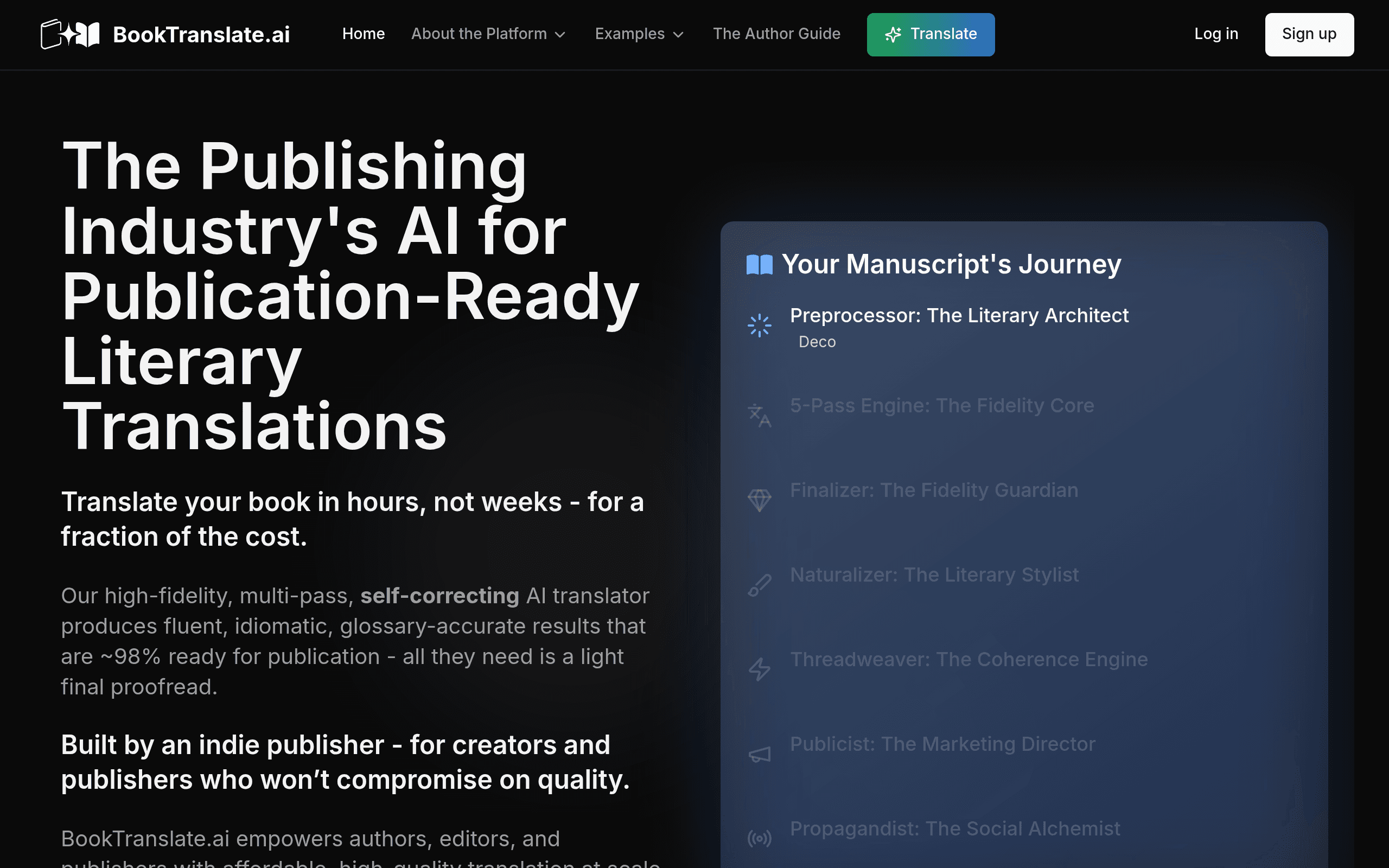Select 'Propagandist: The Social Alchemist' step
The width and height of the screenshot is (1389, 868).
pyautogui.click(x=955, y=829)
